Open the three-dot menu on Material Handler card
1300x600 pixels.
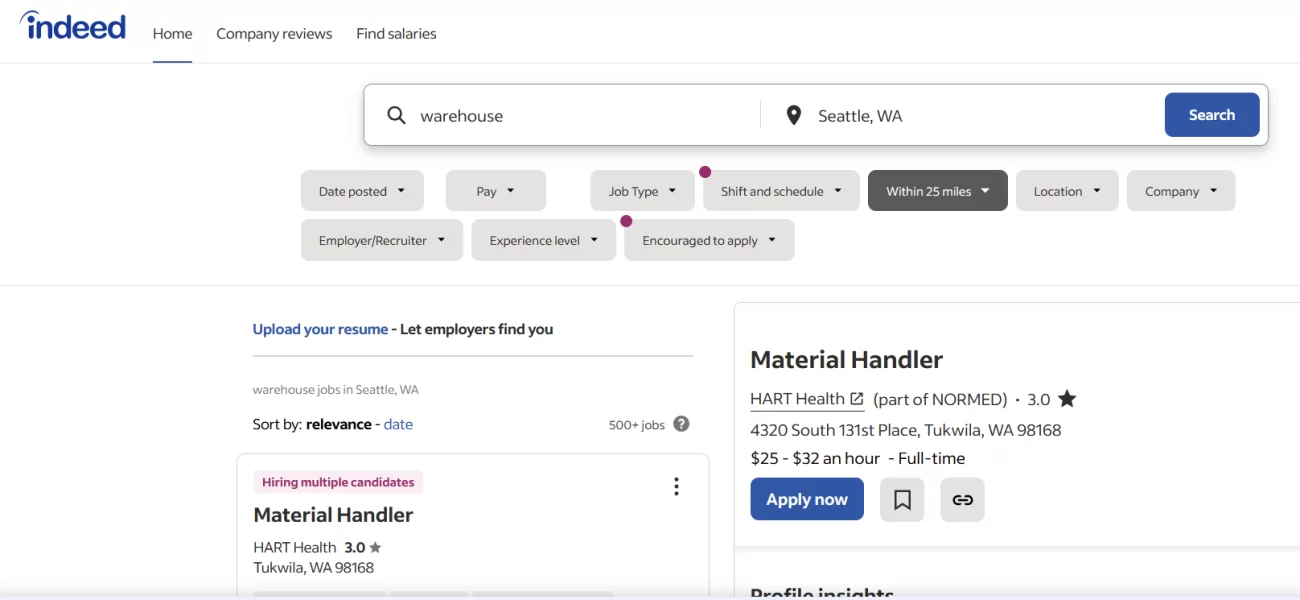(676, 486)
